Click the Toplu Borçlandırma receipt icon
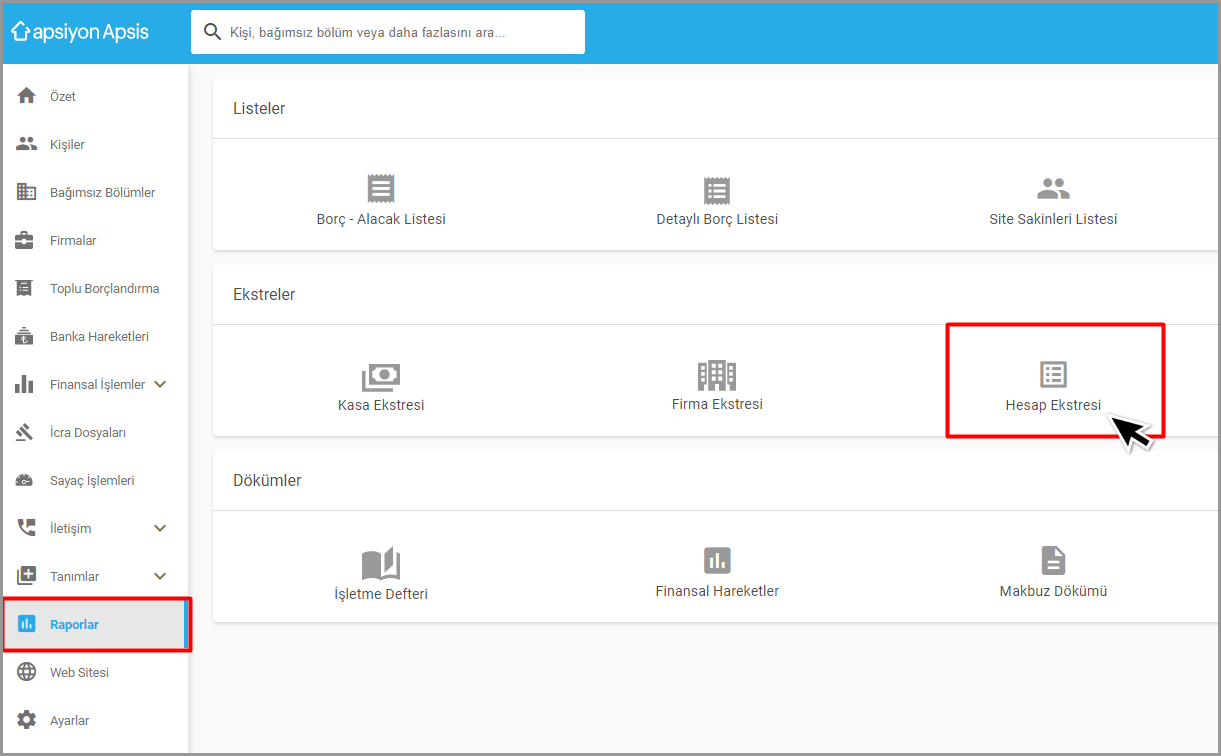 [x=26, y=288]
